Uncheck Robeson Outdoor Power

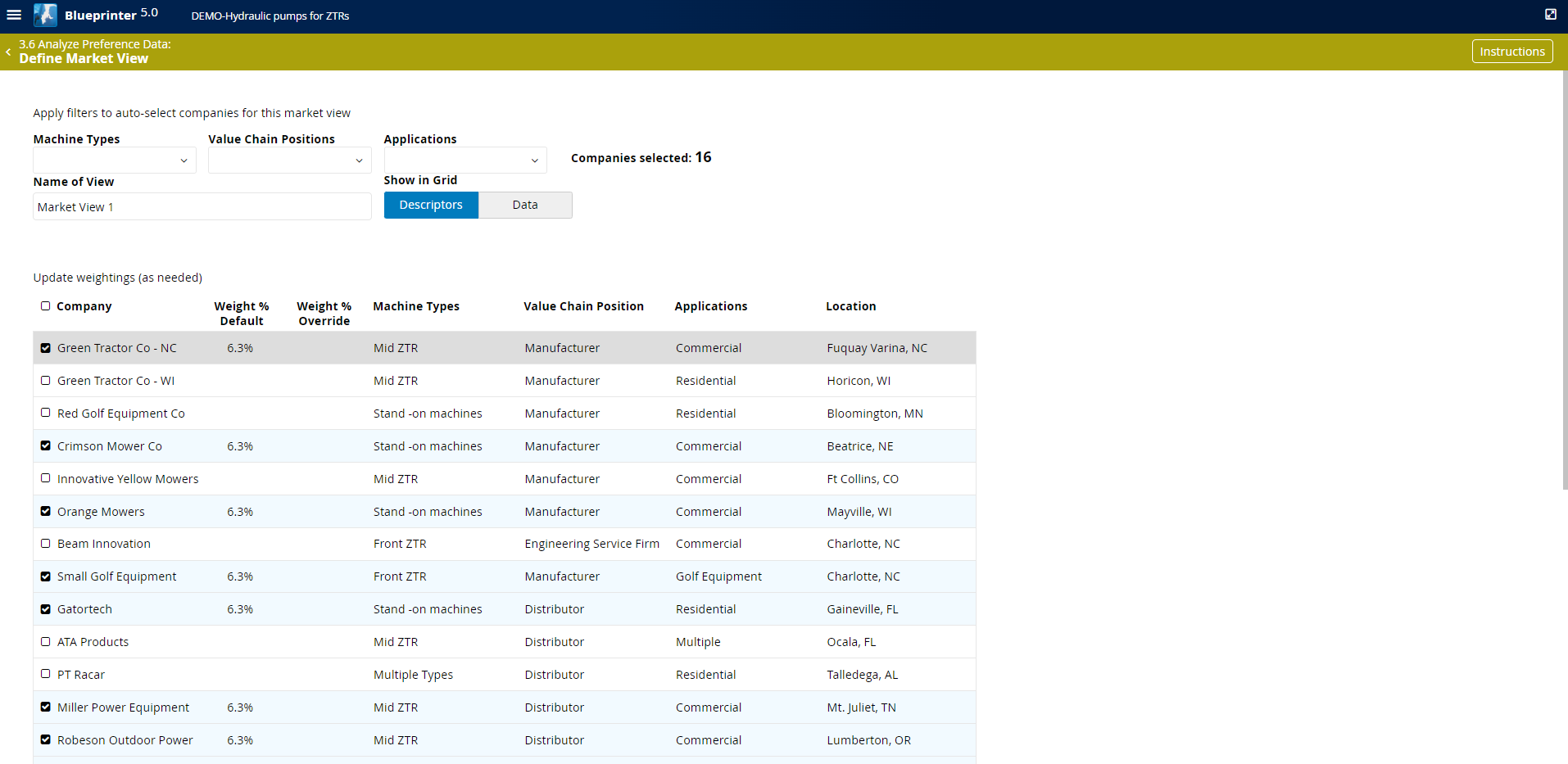[46, 739]
